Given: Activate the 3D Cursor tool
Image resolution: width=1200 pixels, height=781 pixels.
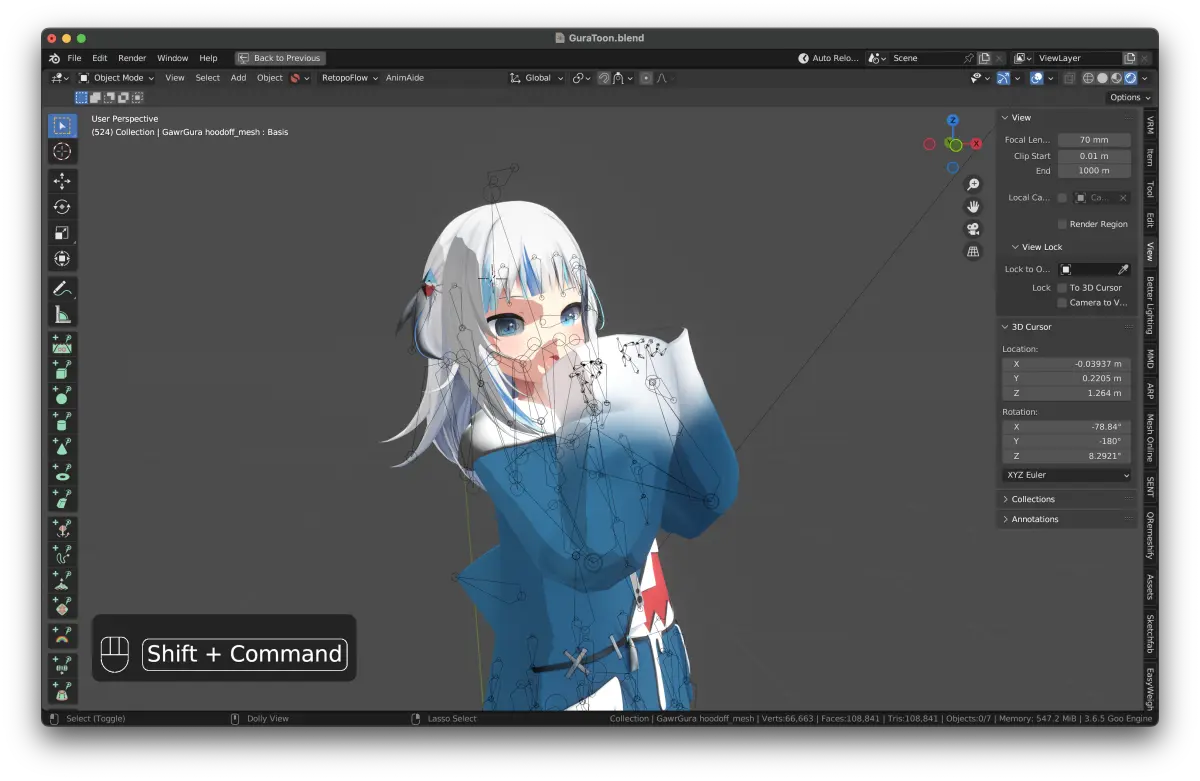Looking at the screenshot, I should click(62, 151).
